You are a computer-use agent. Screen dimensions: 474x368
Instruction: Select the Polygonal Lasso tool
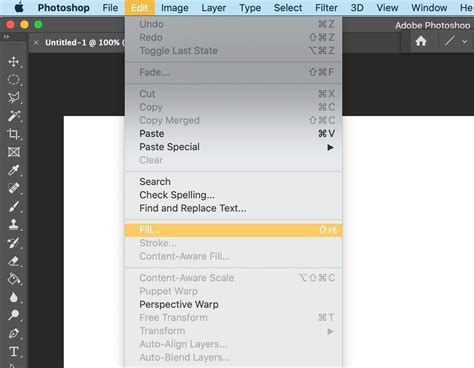click(x=14, y=98)
